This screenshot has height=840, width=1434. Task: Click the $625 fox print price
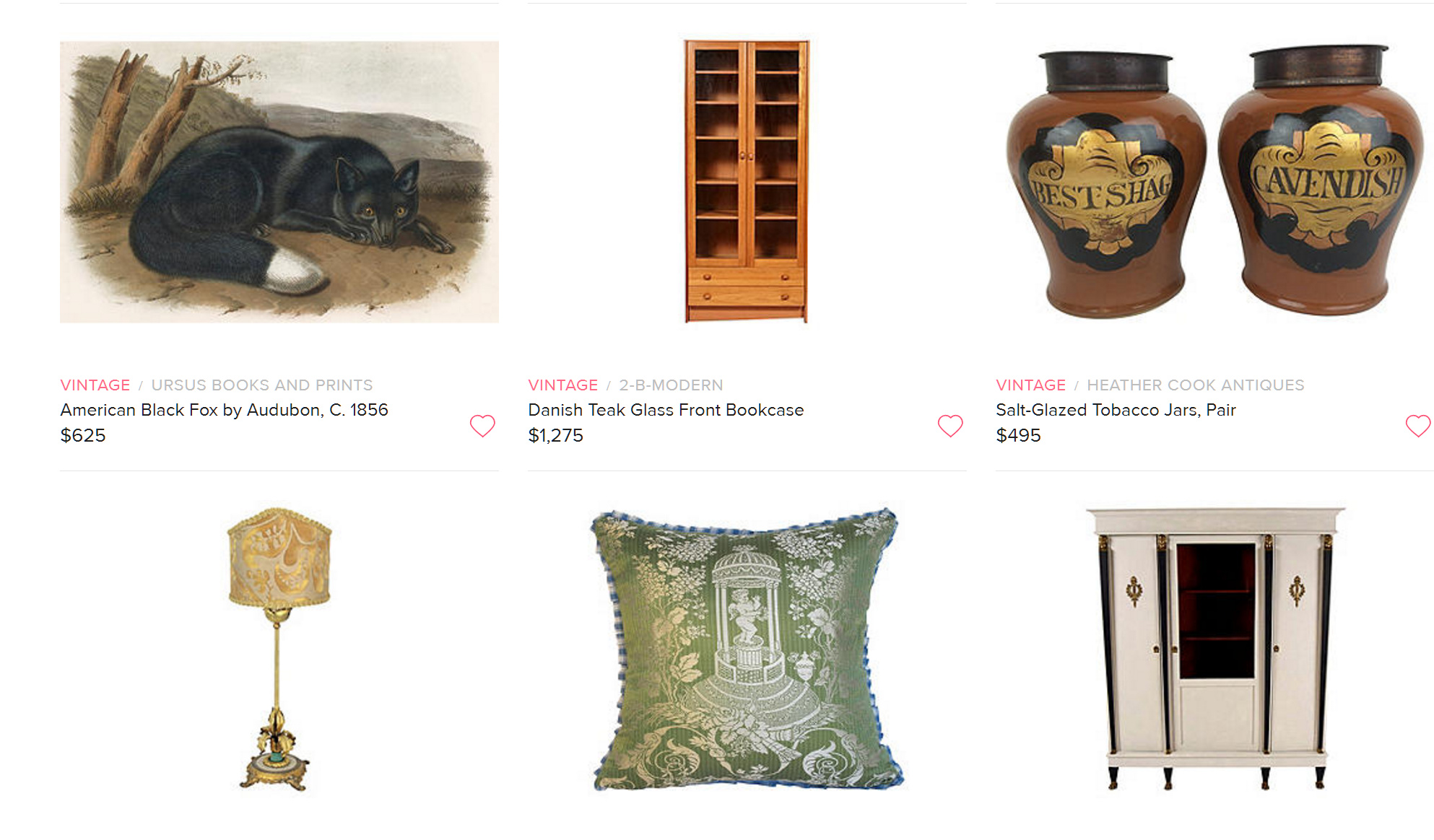[x=83, y=435]
